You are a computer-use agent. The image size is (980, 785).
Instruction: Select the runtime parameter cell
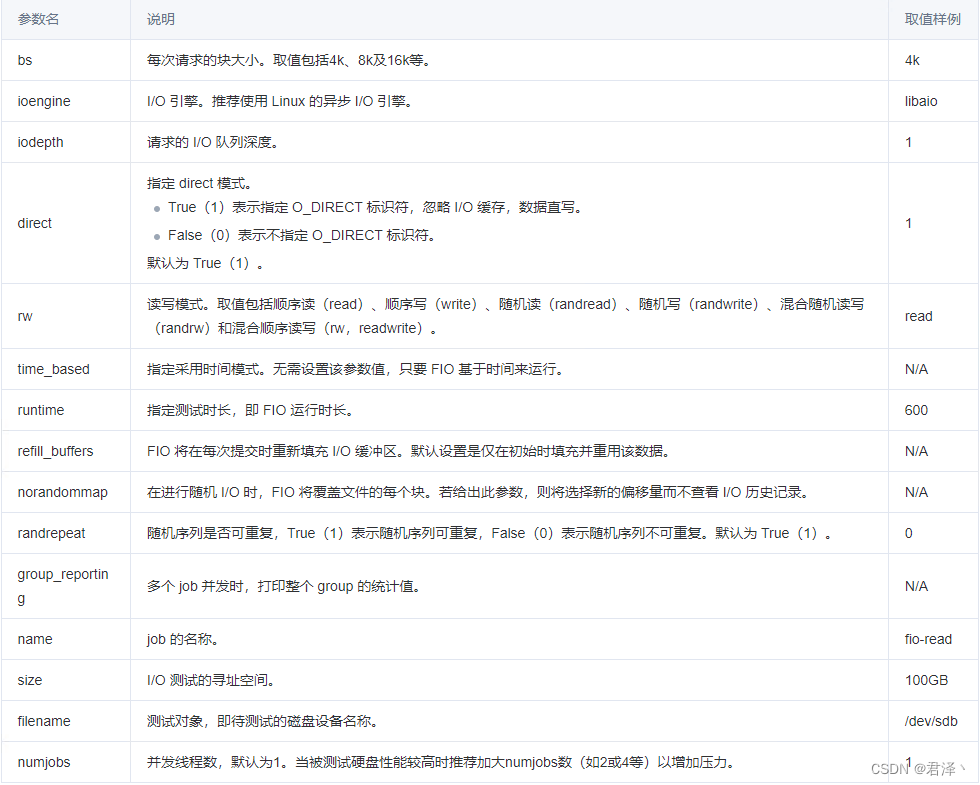(x=42, y=410)
